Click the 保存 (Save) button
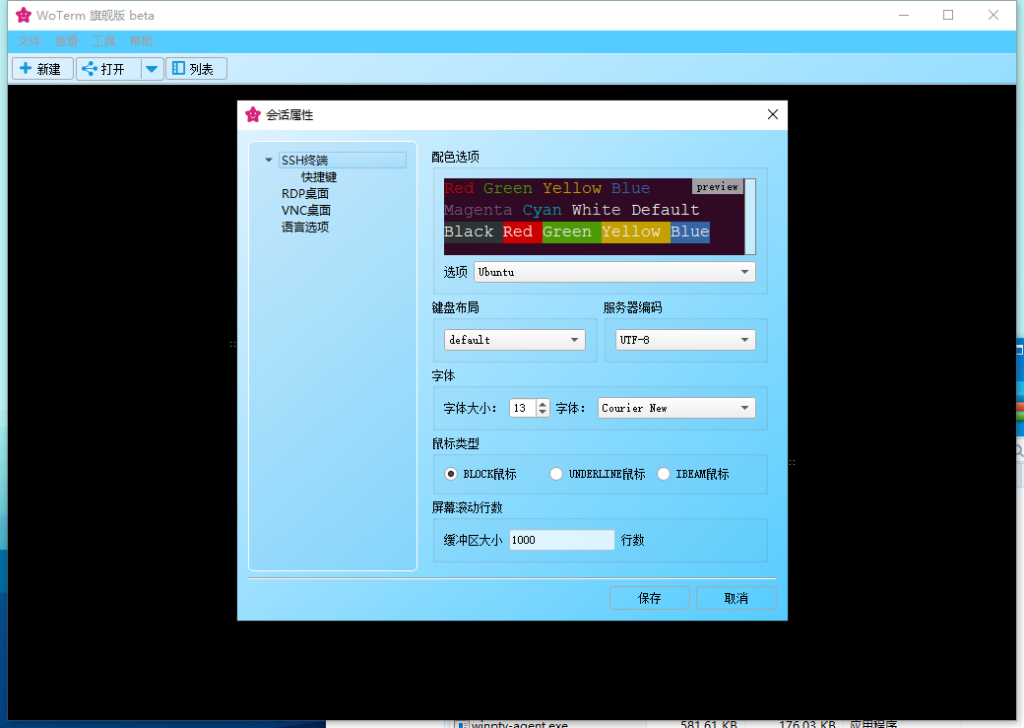Screen dimensions: 1024x728 click(649, 598)
